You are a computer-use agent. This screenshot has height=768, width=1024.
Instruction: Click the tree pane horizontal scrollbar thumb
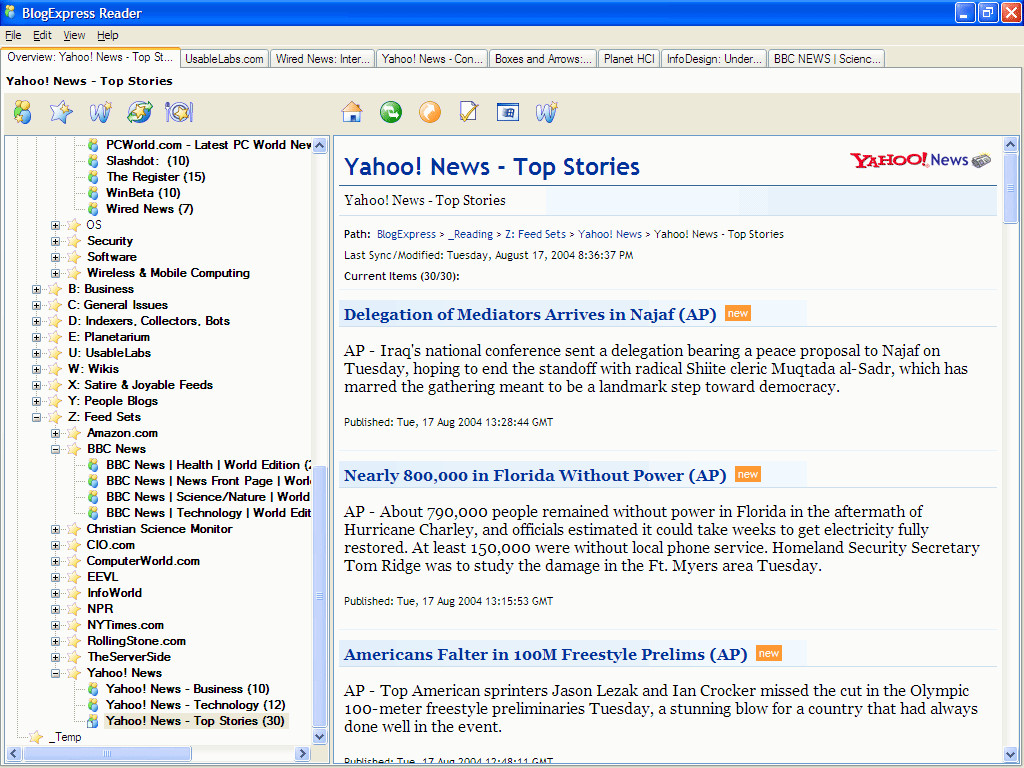point(106,754)
